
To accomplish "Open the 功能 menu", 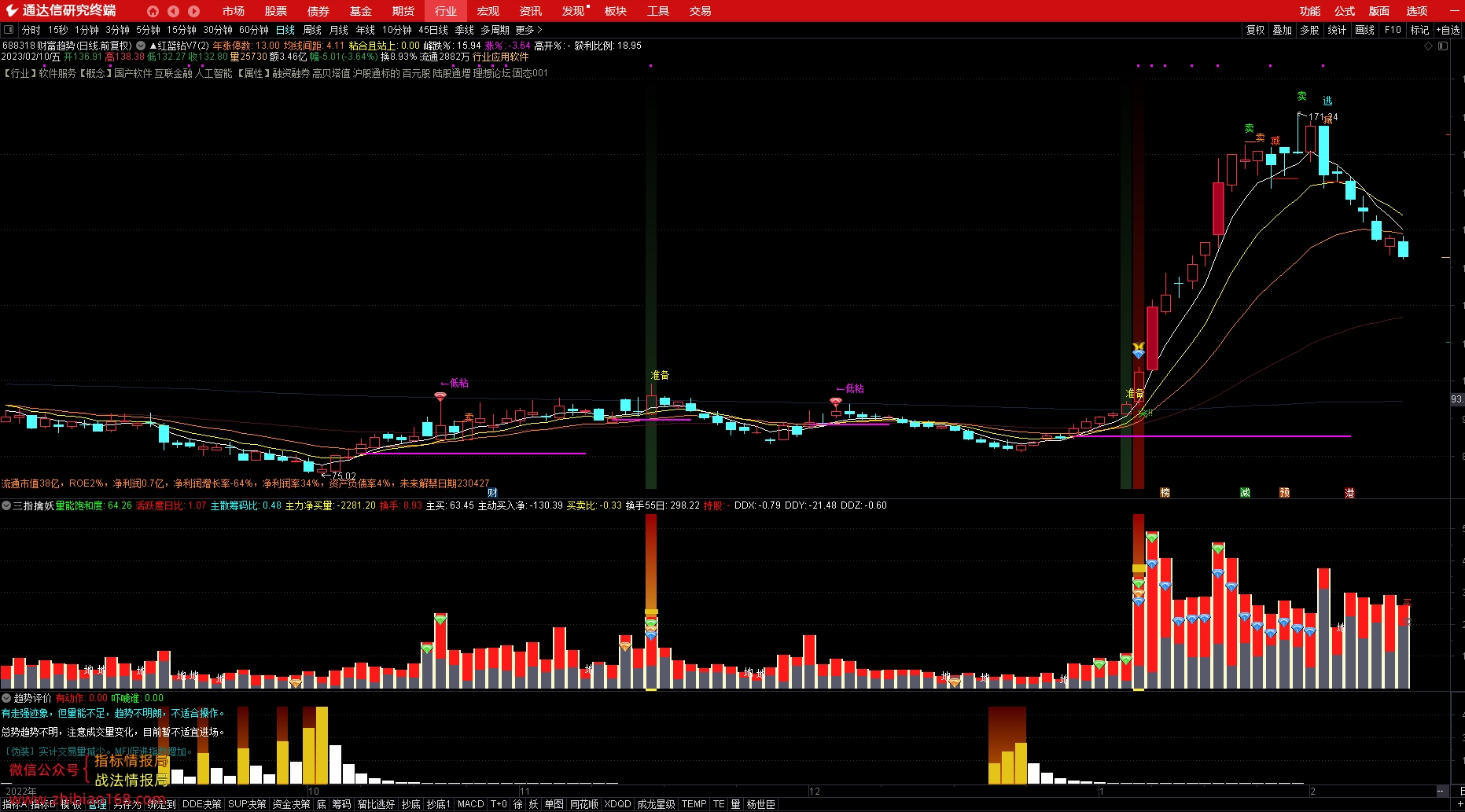I will (1310, 11).
